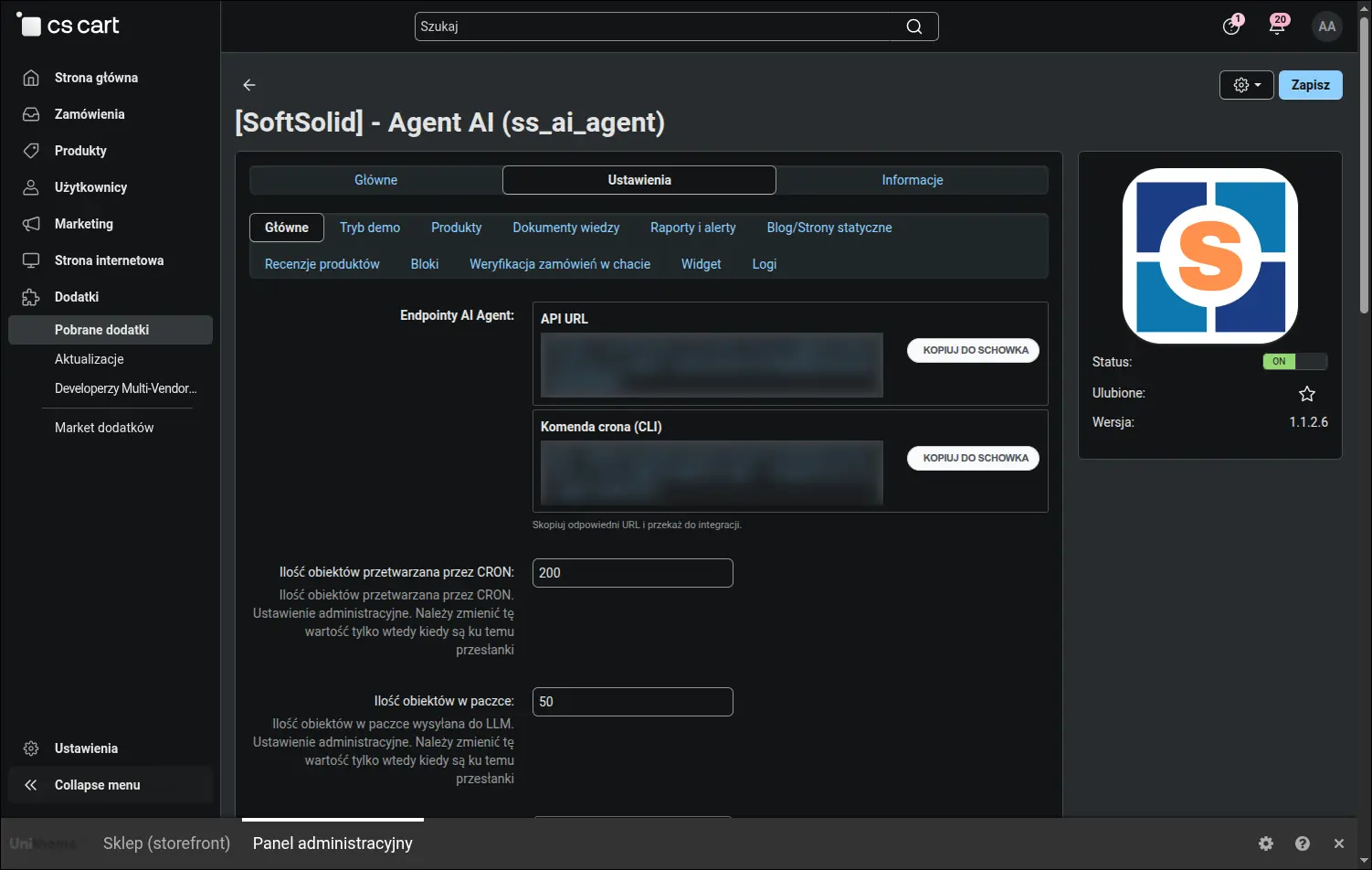Go back using the left arrow
The height and width of the screenshot is (870, 1372).
coord(249,85)
